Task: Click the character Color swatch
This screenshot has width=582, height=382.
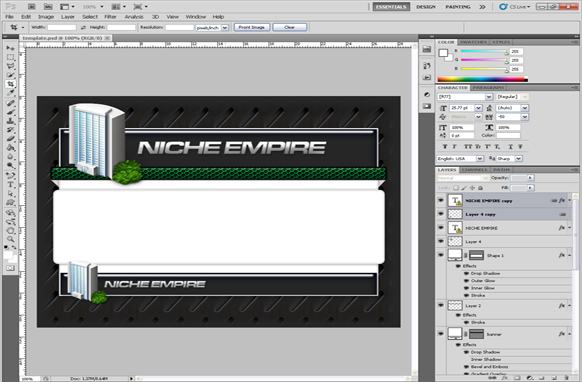Action: tap(508, 136)
